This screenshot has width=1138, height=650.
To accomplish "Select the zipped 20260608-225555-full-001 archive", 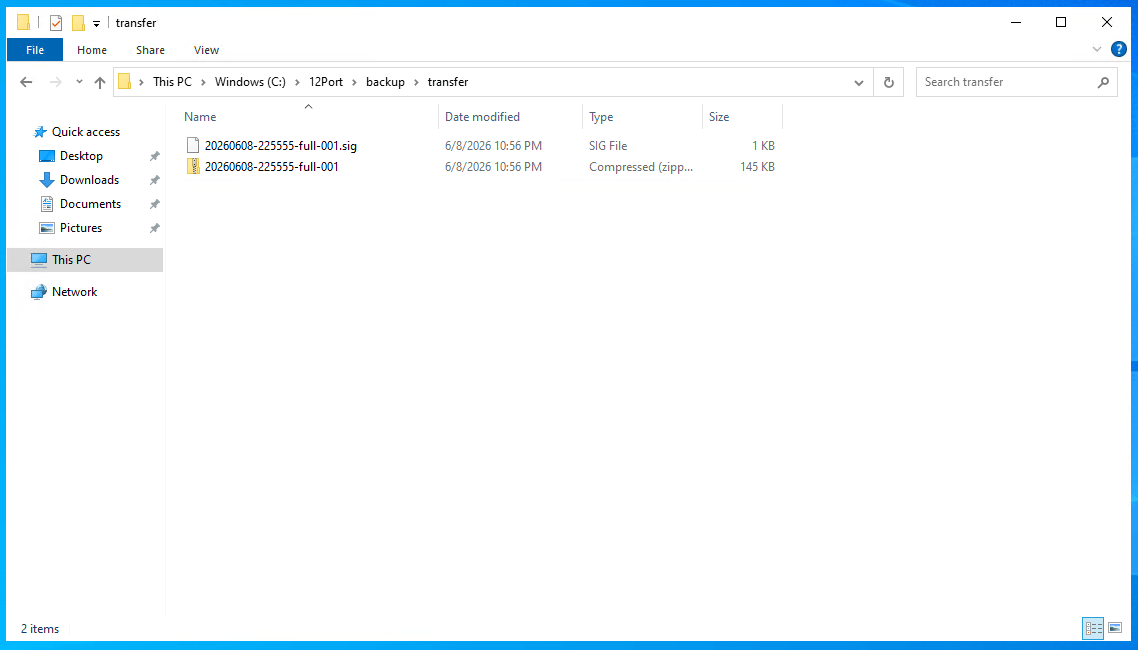I will (271, 167).
